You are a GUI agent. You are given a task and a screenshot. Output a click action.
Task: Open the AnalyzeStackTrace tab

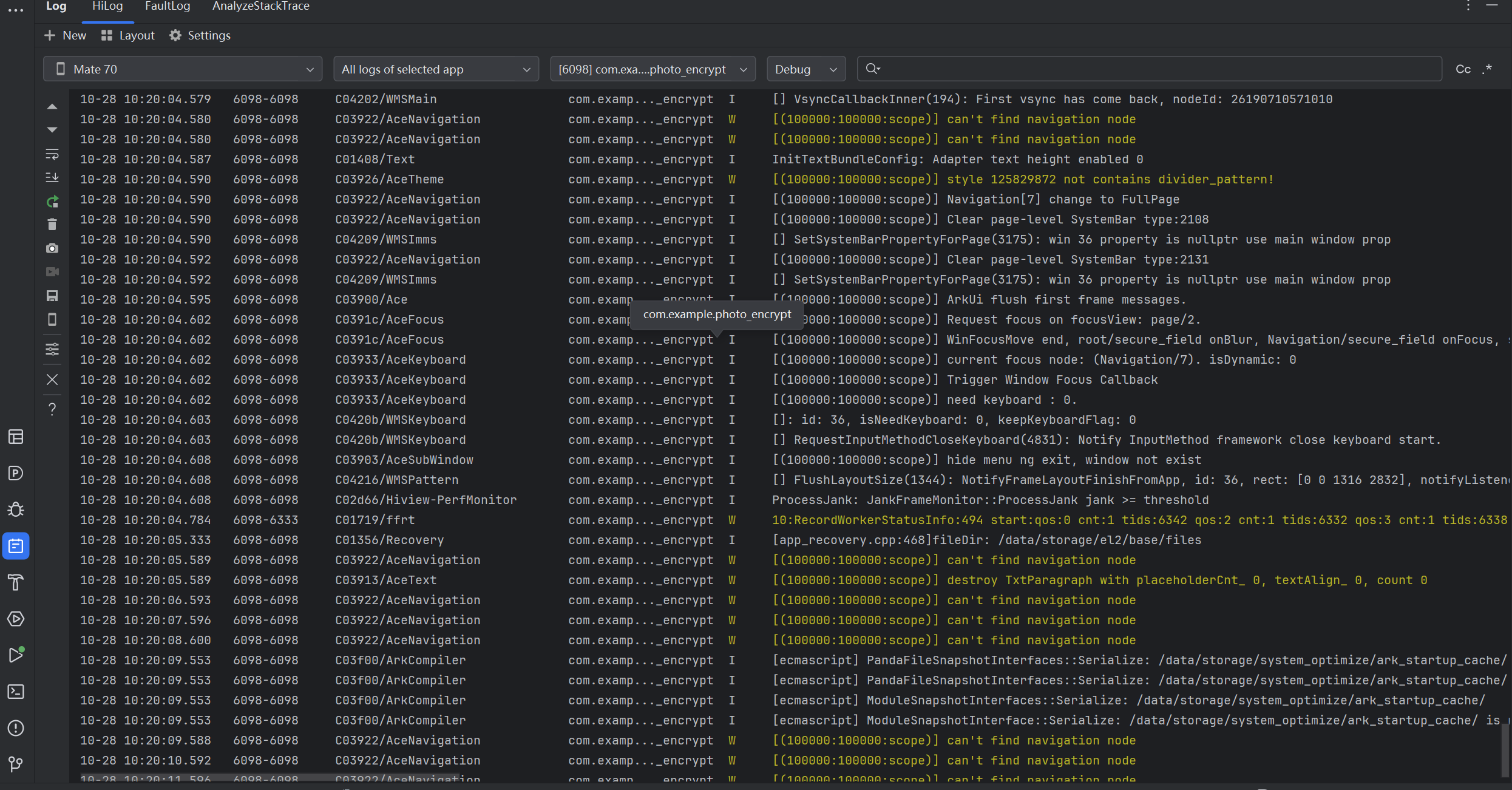(x=260, y=6)
